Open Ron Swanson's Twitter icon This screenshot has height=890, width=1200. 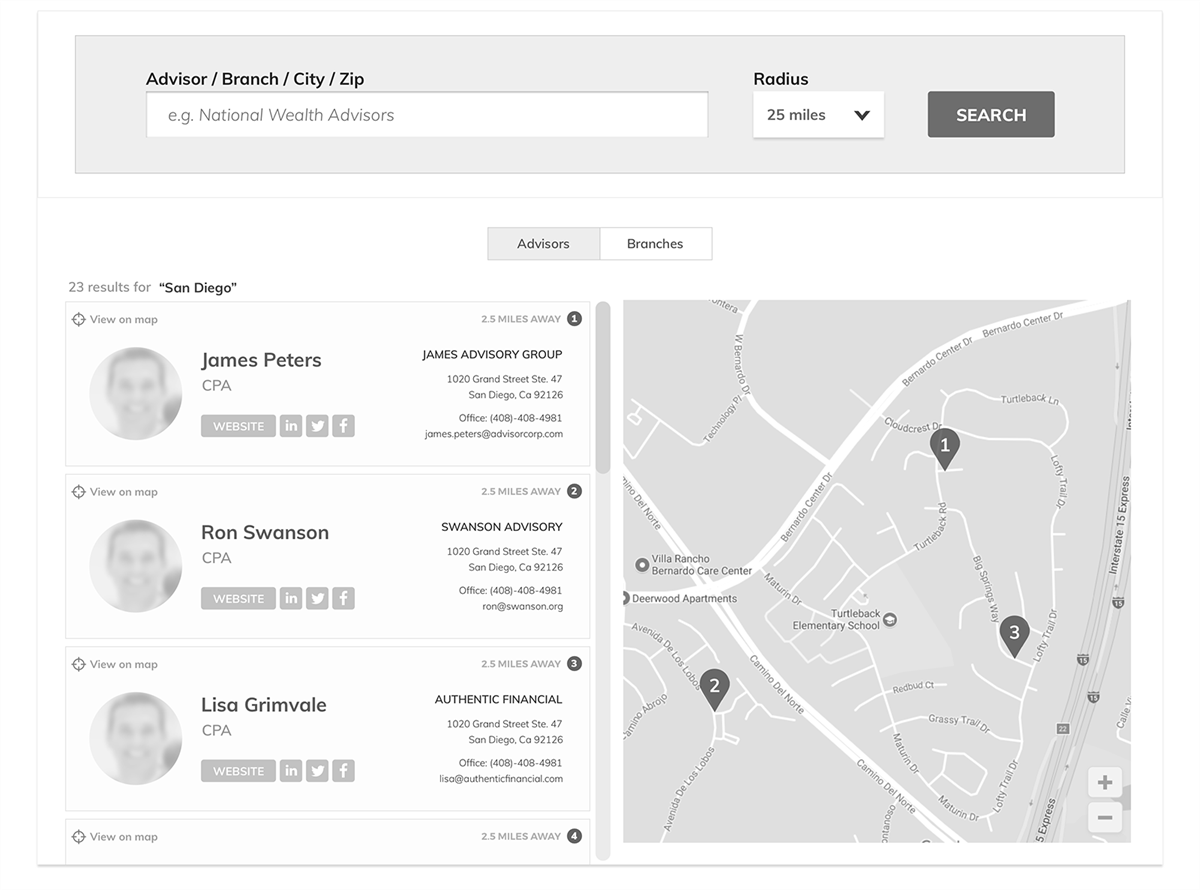coord(317,599)
